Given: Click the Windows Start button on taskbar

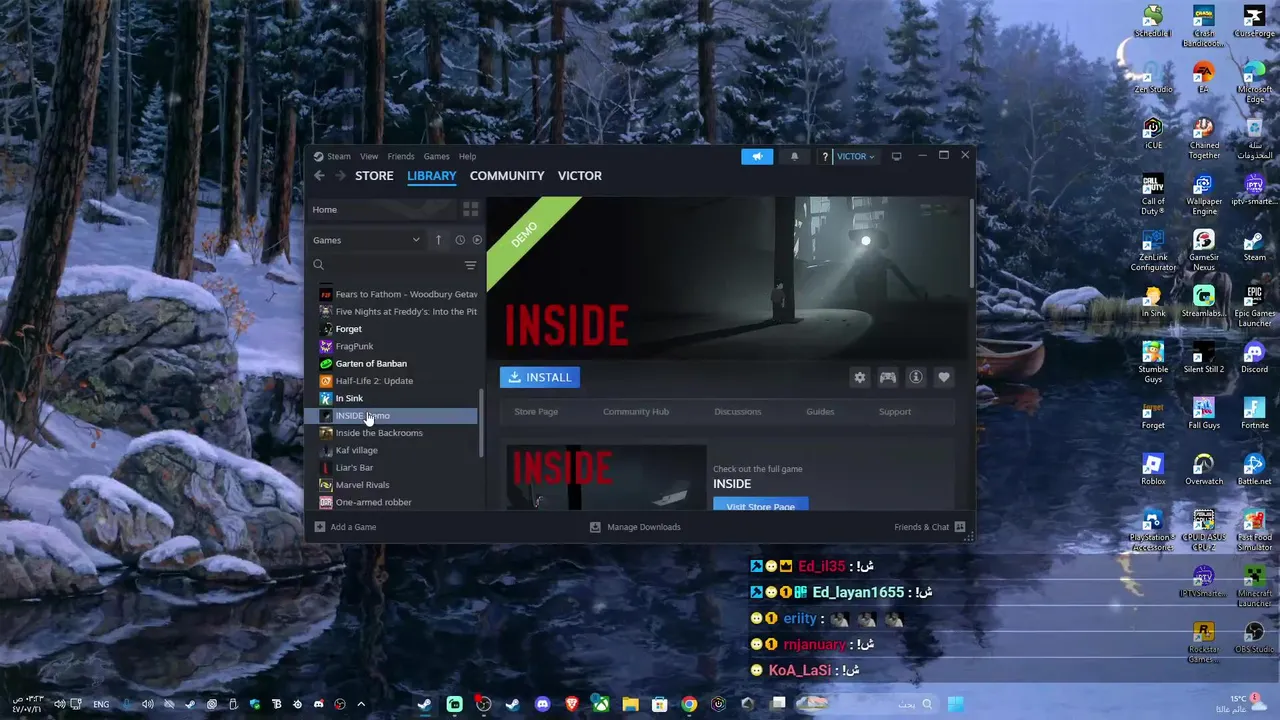Looking at the screenshot, I should pyautogui.click(x=956, y=704).
